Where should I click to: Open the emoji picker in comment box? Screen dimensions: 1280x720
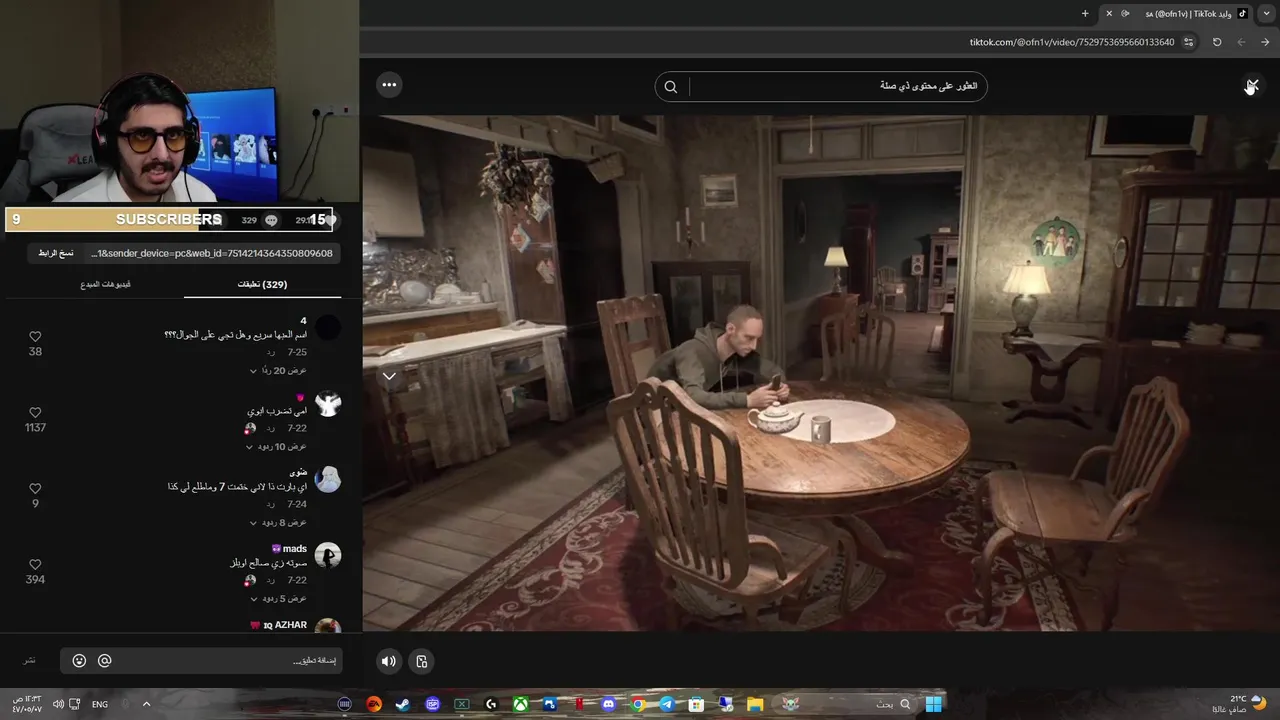pyautogui.click(x=79, y=661)
